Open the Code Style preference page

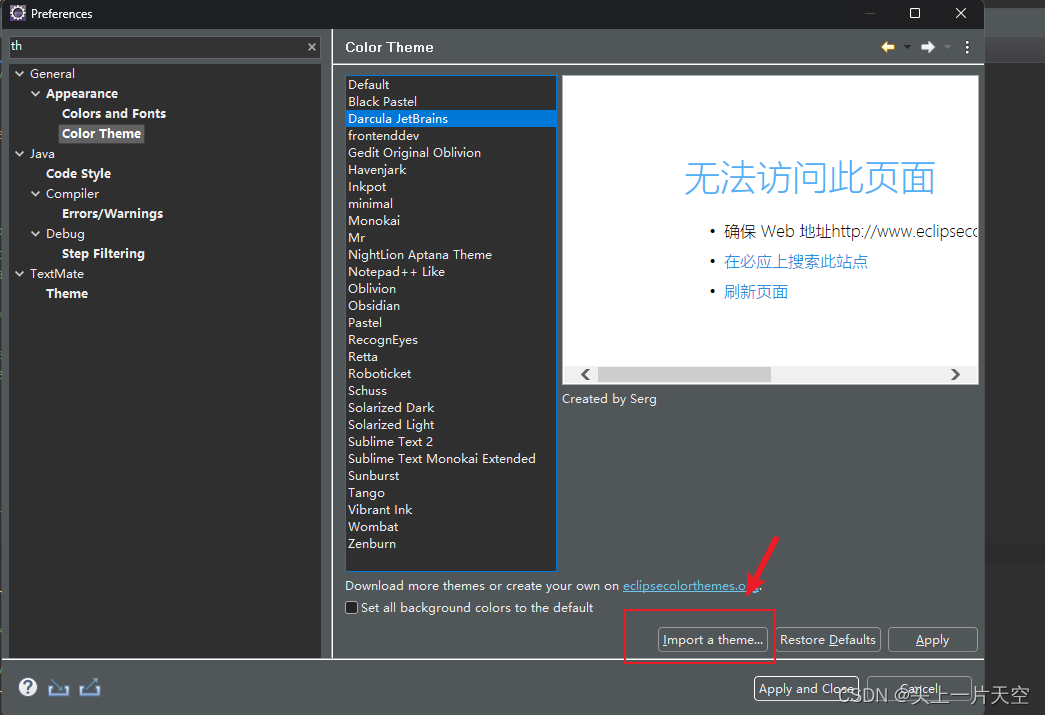(79, 174)
